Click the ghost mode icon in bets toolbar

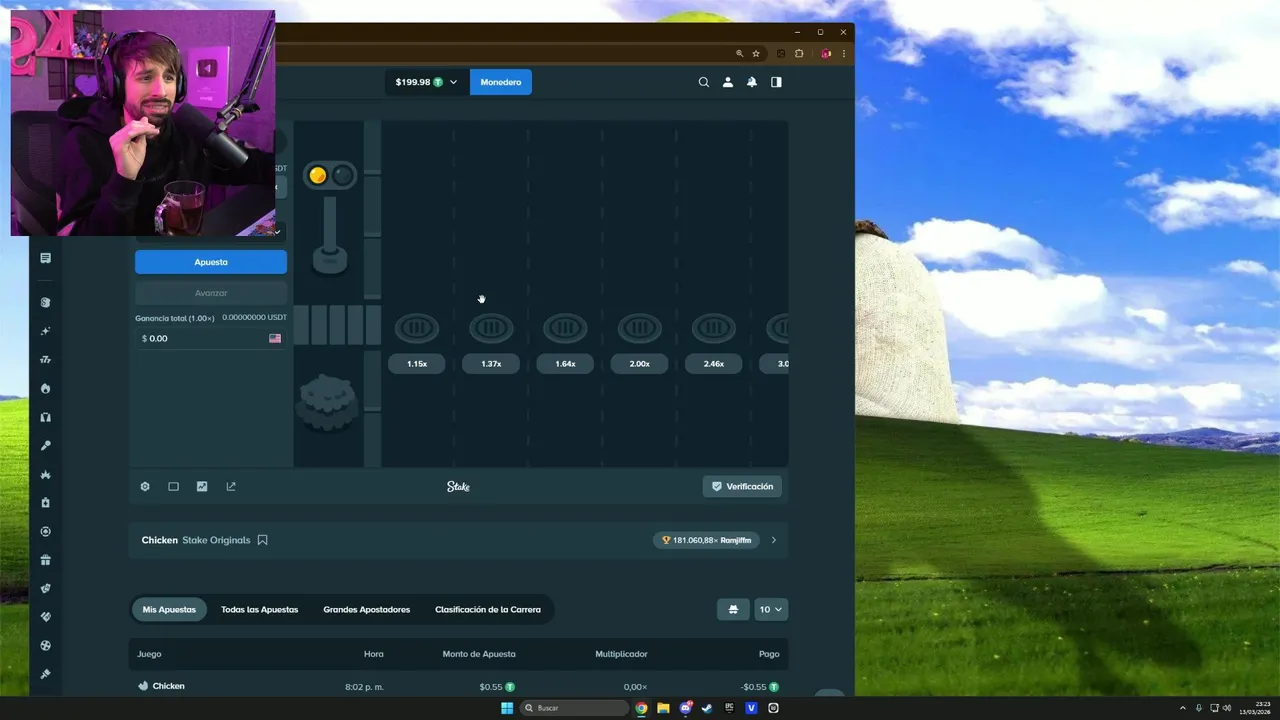733,609
